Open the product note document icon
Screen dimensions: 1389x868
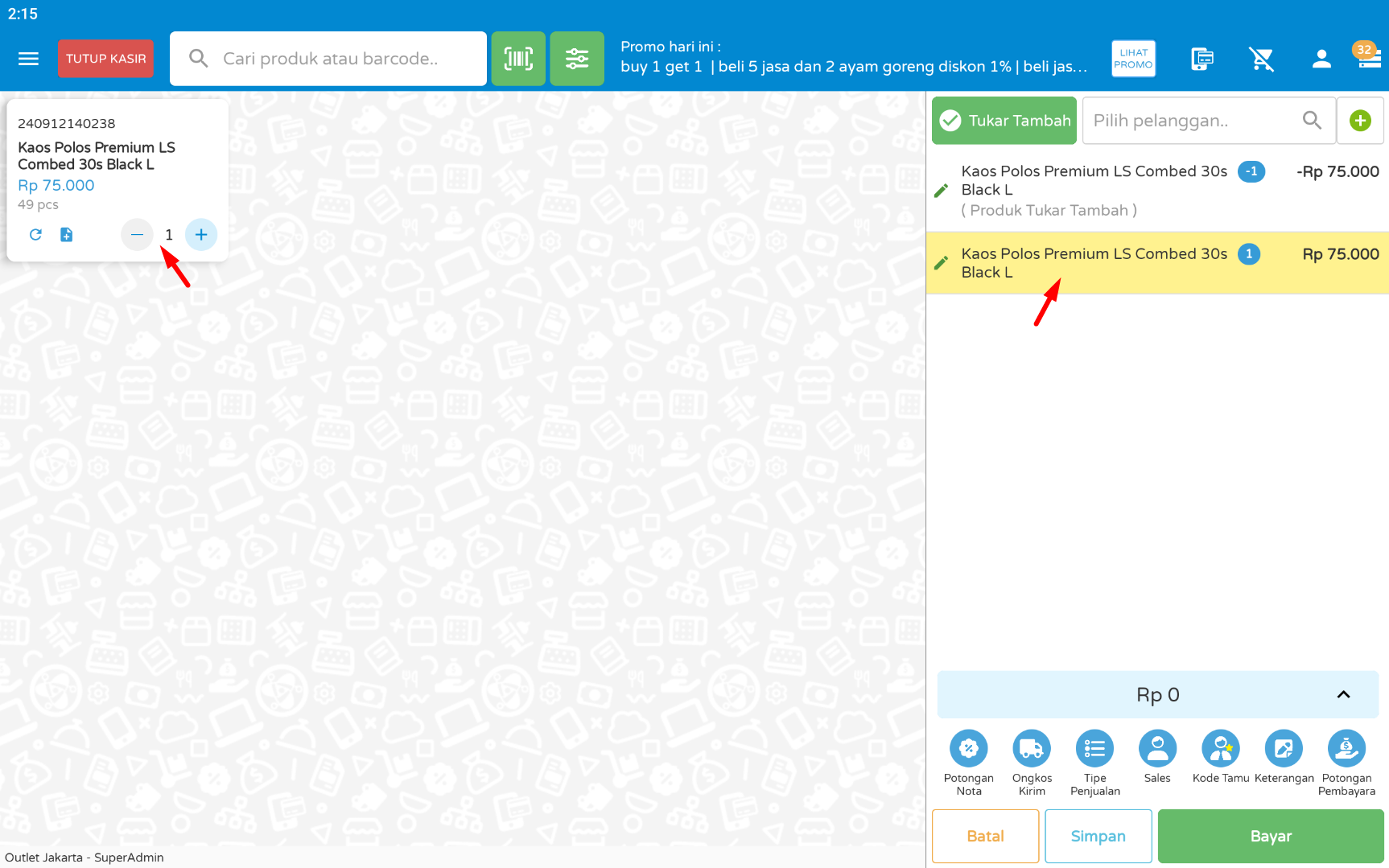67,234
